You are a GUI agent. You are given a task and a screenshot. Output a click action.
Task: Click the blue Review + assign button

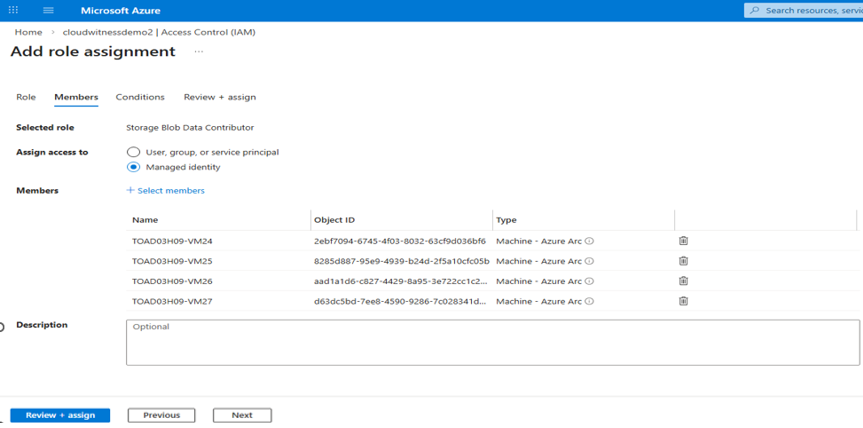click(60, 415)
